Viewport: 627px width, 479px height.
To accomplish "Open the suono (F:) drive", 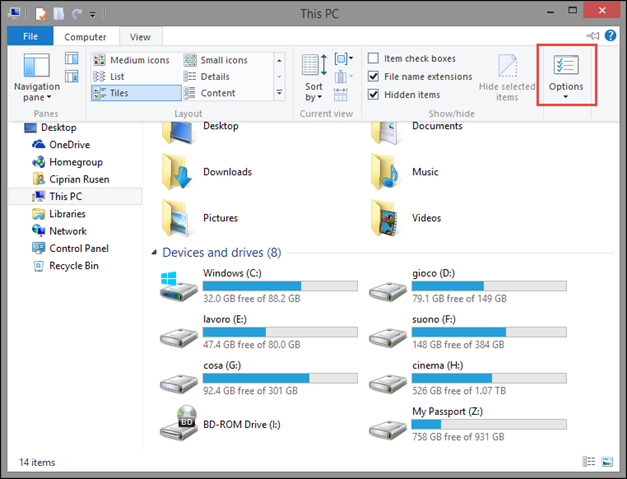I will pos(467,332).
